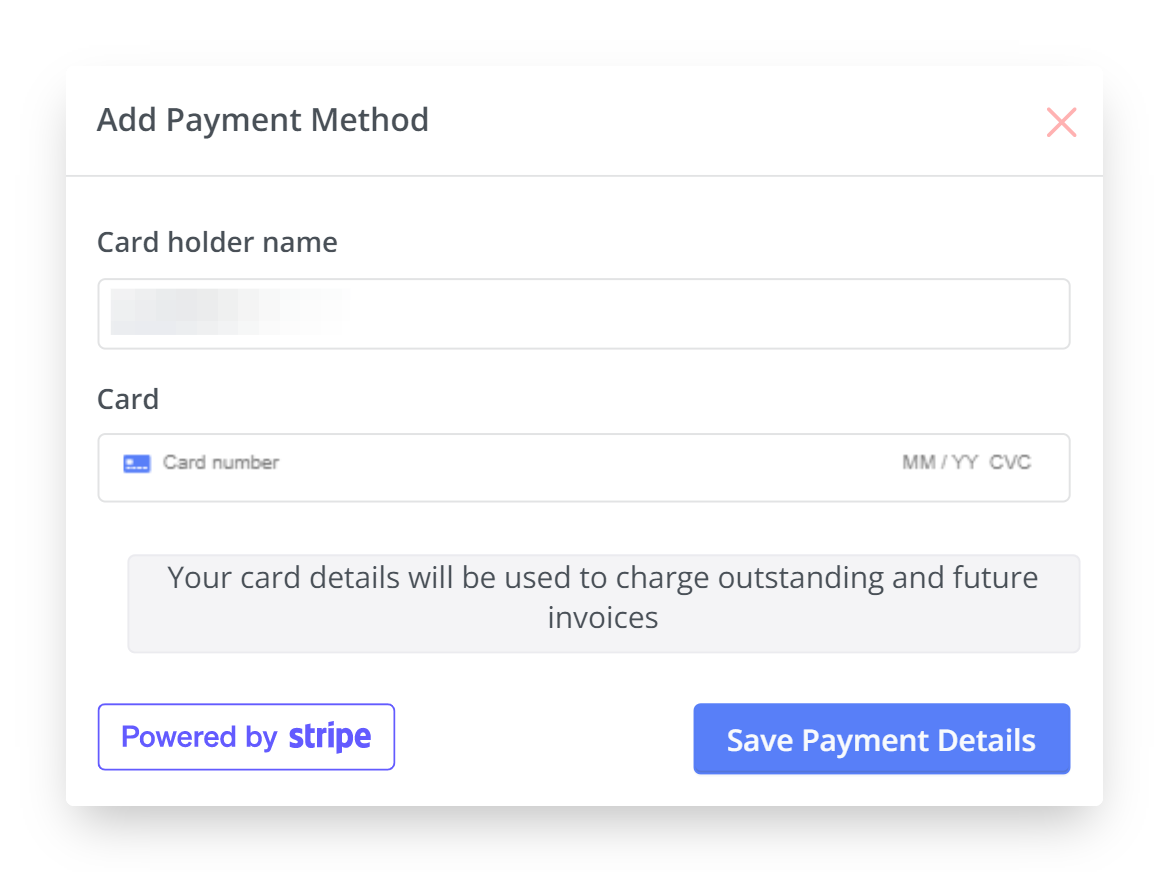Viewport: 1169px width, 872px height.
Task: Click the invoice charge notice text
Action: pos(603,597)
